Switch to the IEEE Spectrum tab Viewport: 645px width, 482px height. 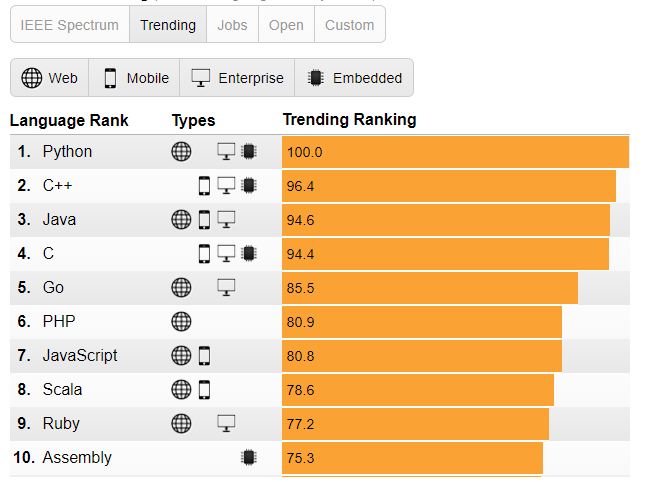click(x=70, y=25)
